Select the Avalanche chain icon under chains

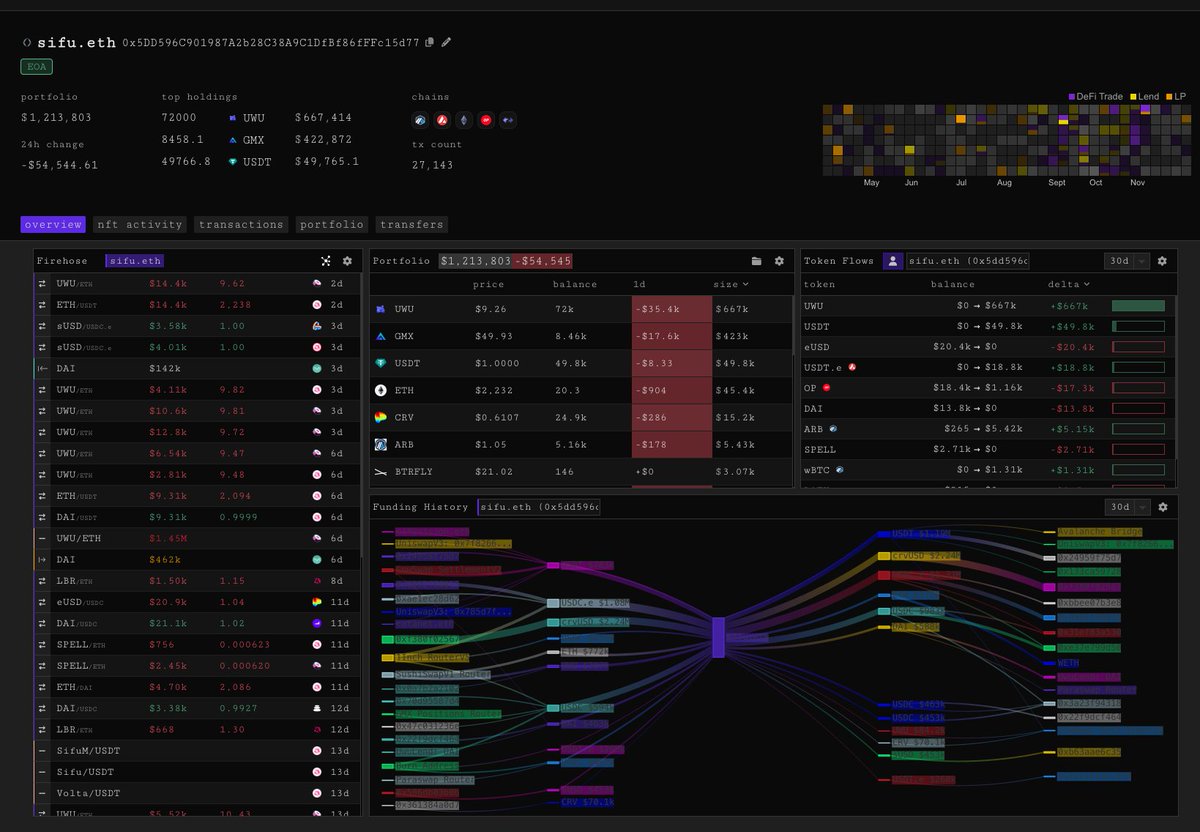(x=442, y=120)
